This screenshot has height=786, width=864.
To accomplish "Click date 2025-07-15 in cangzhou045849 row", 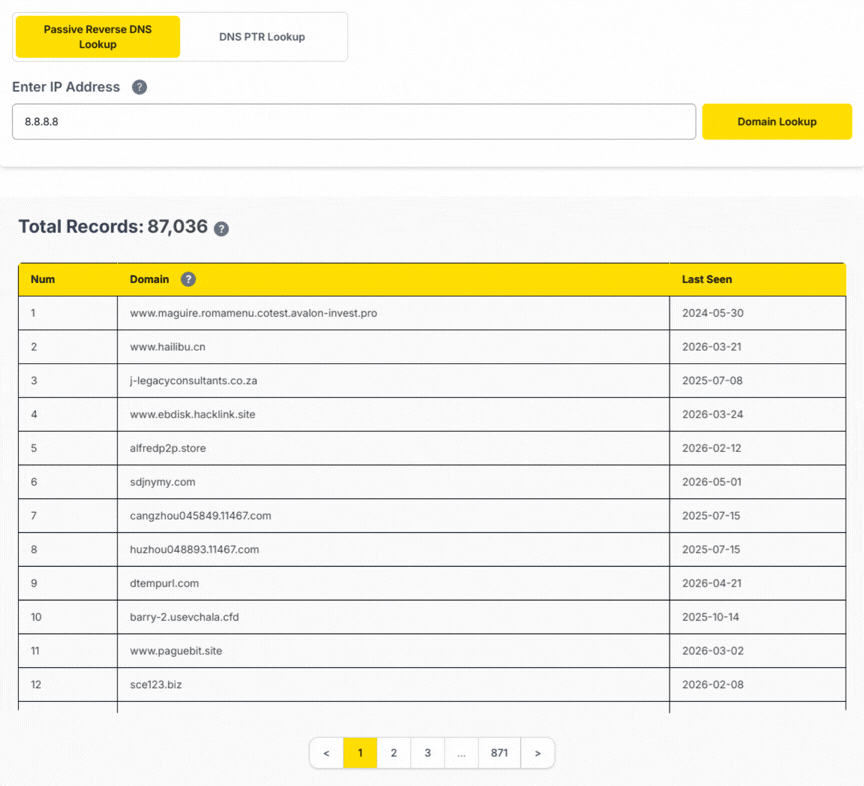I will click(711, 516).
